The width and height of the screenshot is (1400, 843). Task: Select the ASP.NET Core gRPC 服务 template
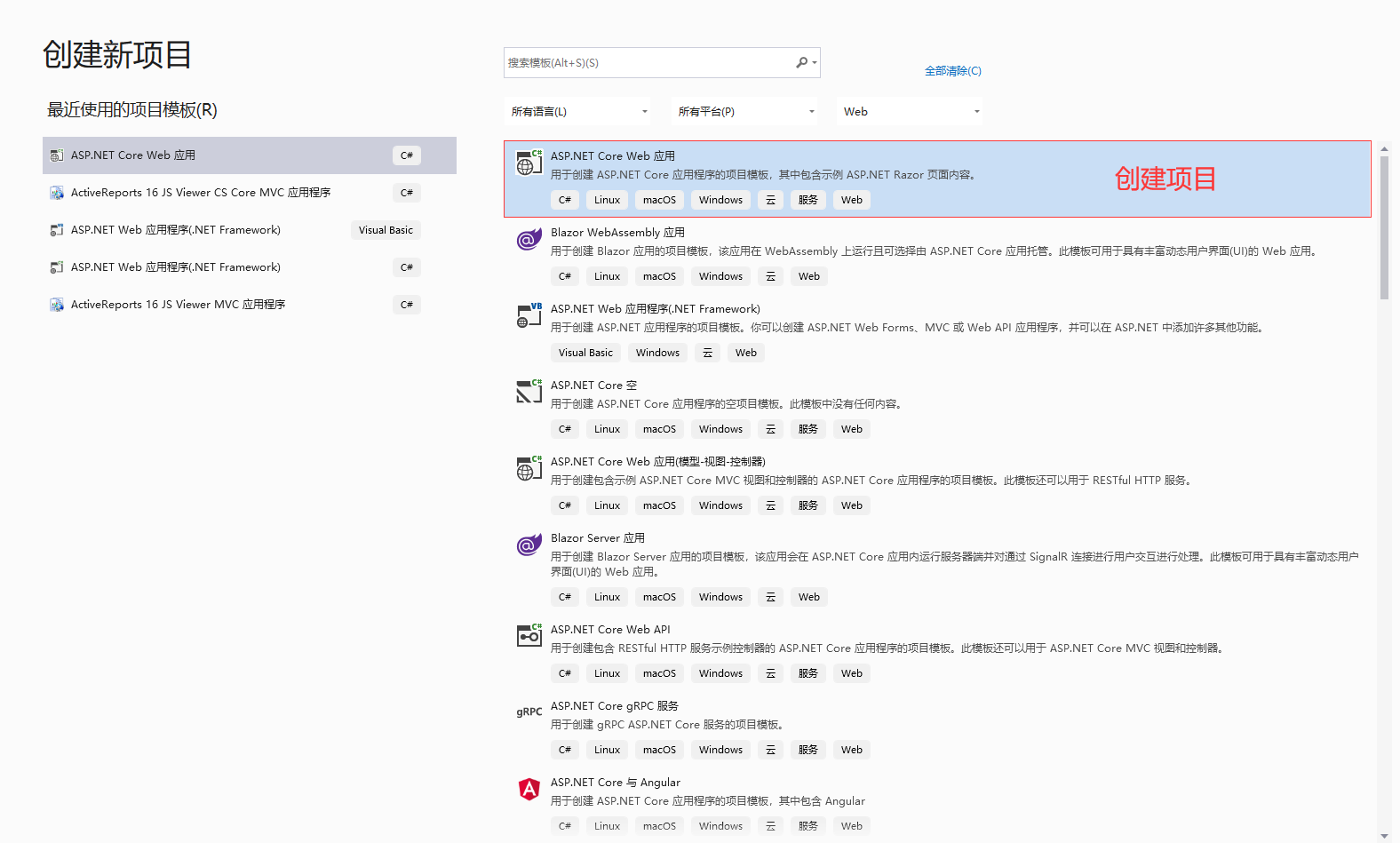pyautogui.click(x=937, y=728)
